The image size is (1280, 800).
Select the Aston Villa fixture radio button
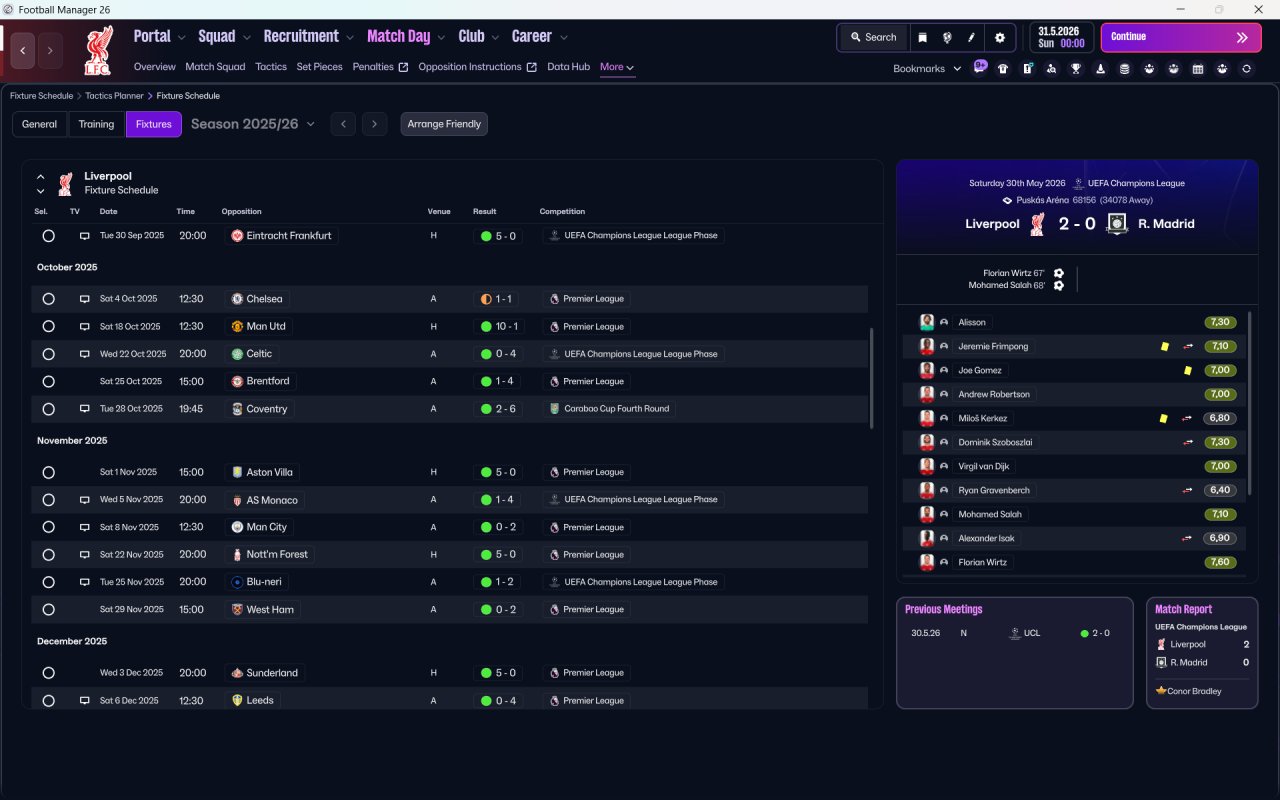[x=48, y=472]
